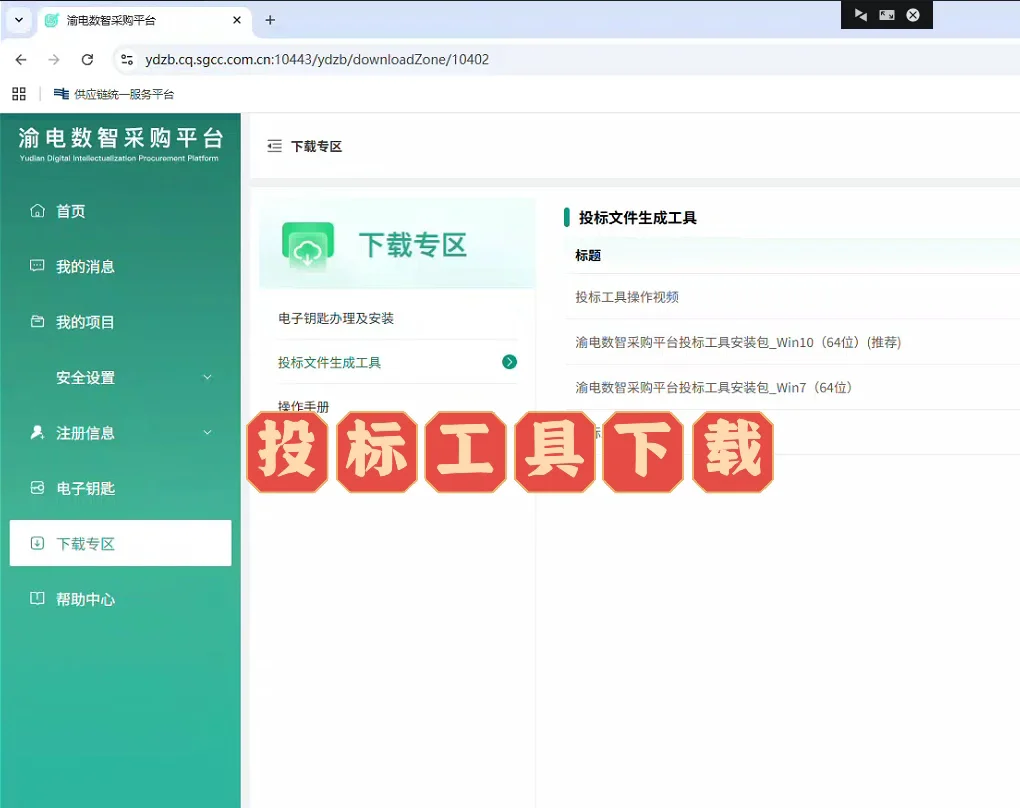Click the browser back arrow
The image size is (1020, 808).
[x=20, y=59]
